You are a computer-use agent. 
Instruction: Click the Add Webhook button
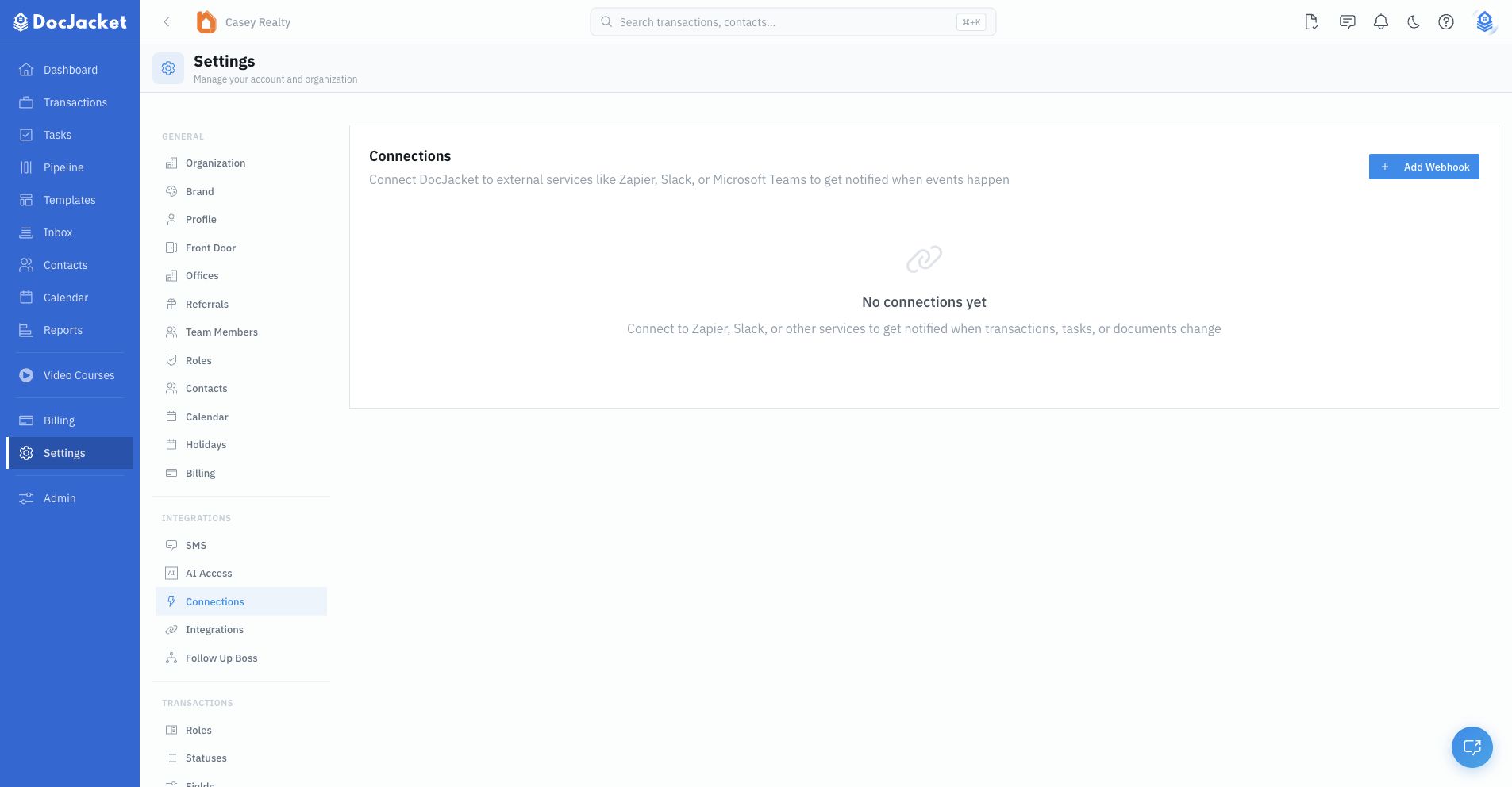click(1424, 167)
